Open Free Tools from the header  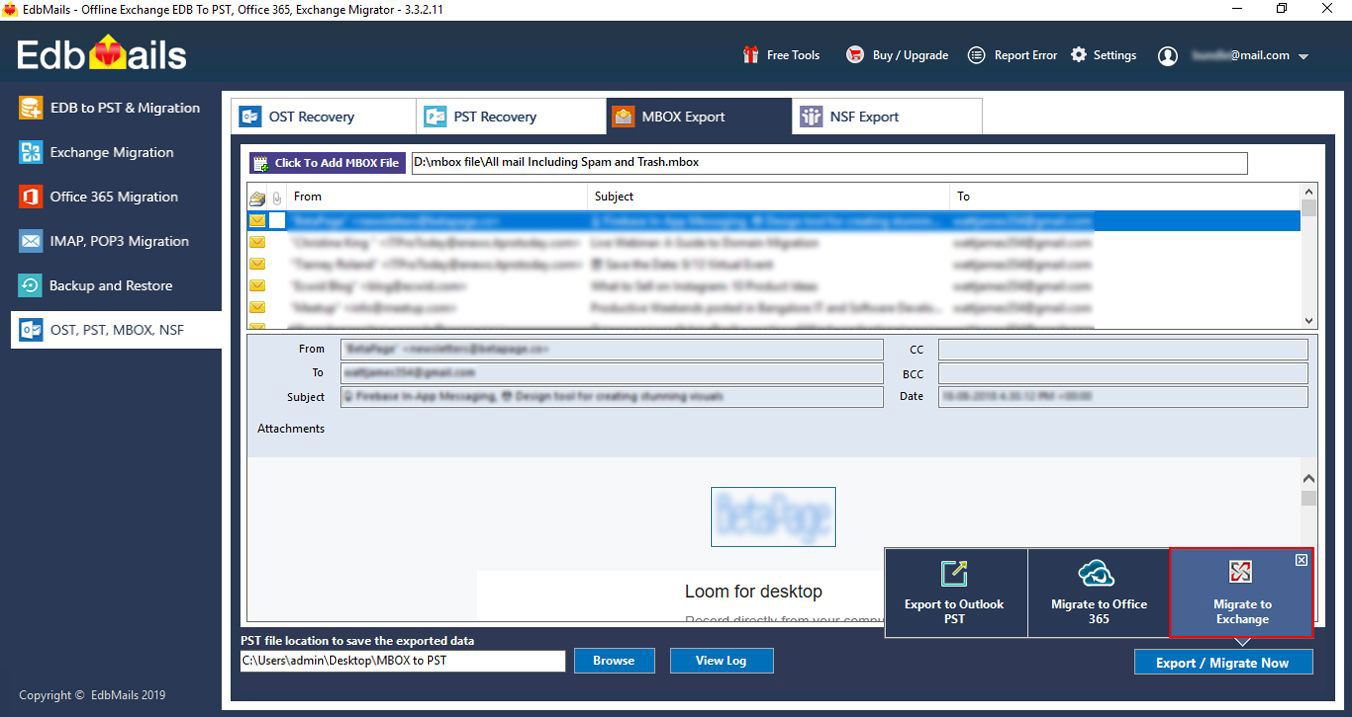(x=781, y=55)
